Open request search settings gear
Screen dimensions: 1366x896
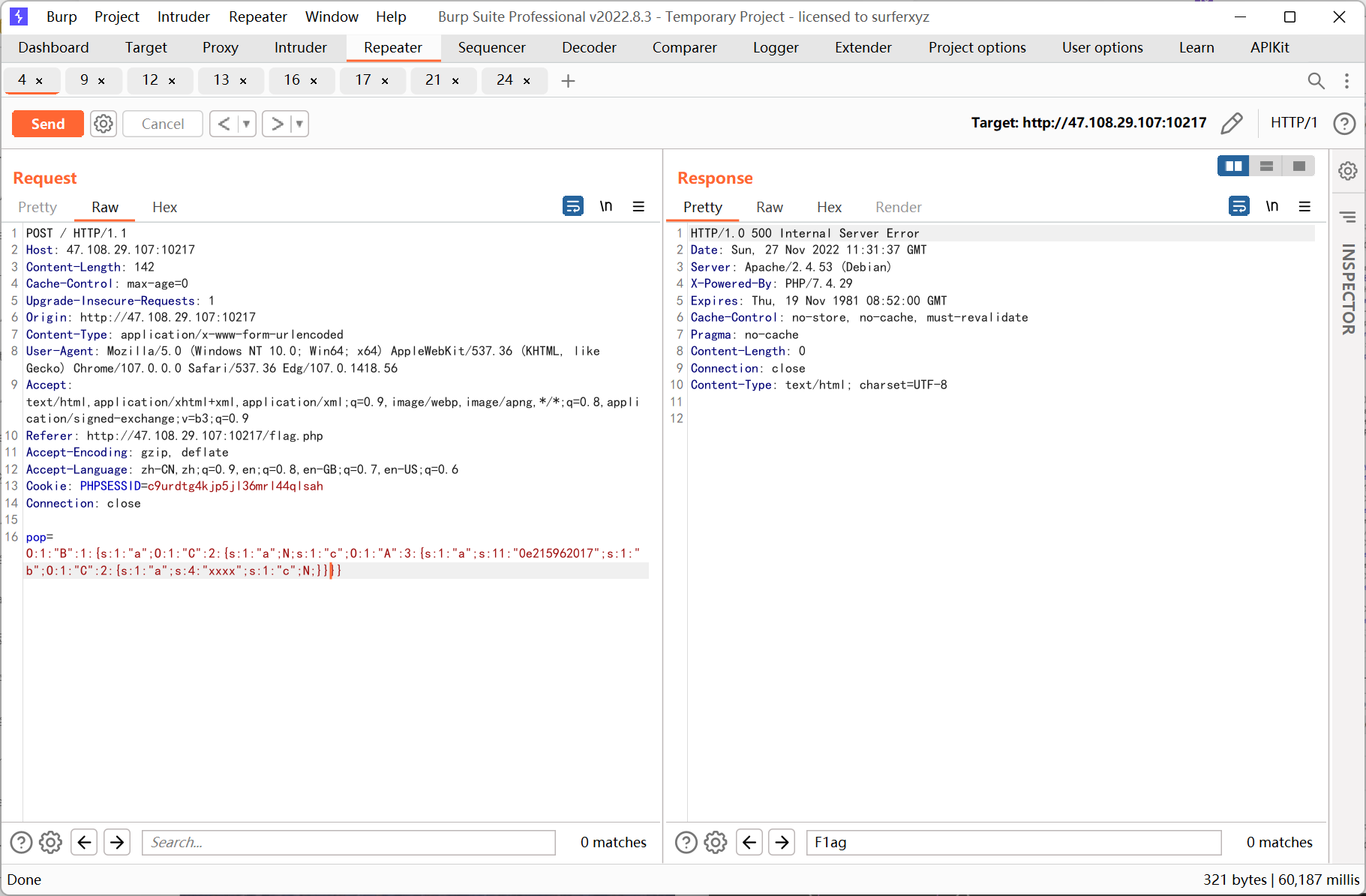pos(50,843)
